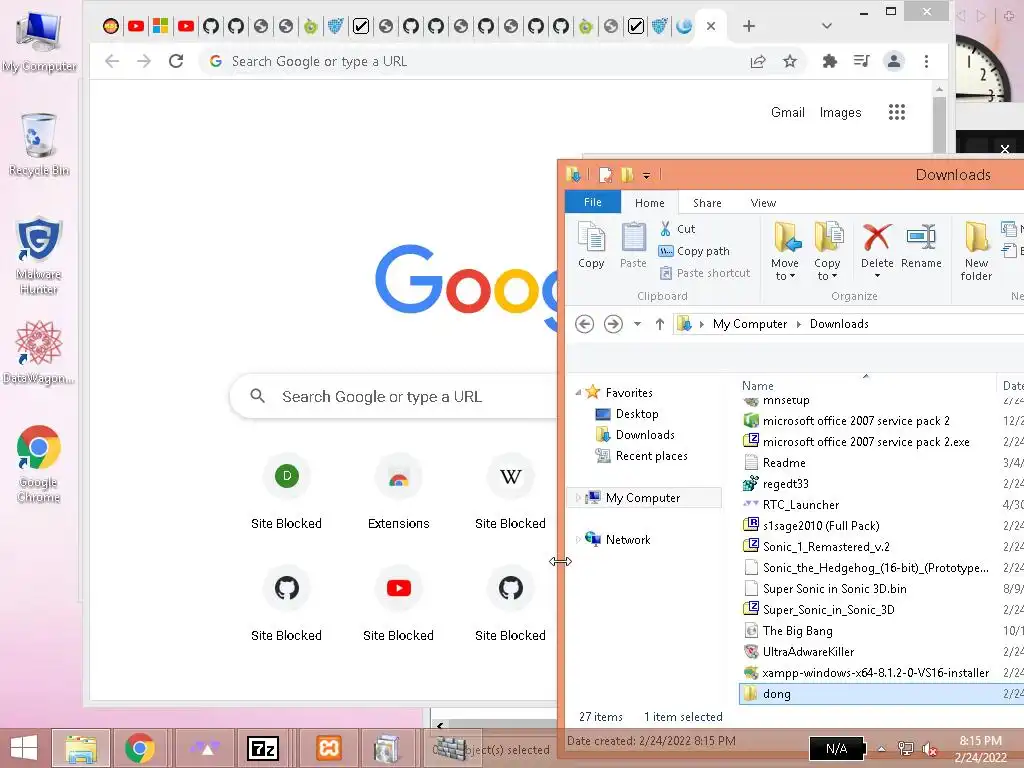Switch to the Home ribbon tab

(x=650, y=203)
